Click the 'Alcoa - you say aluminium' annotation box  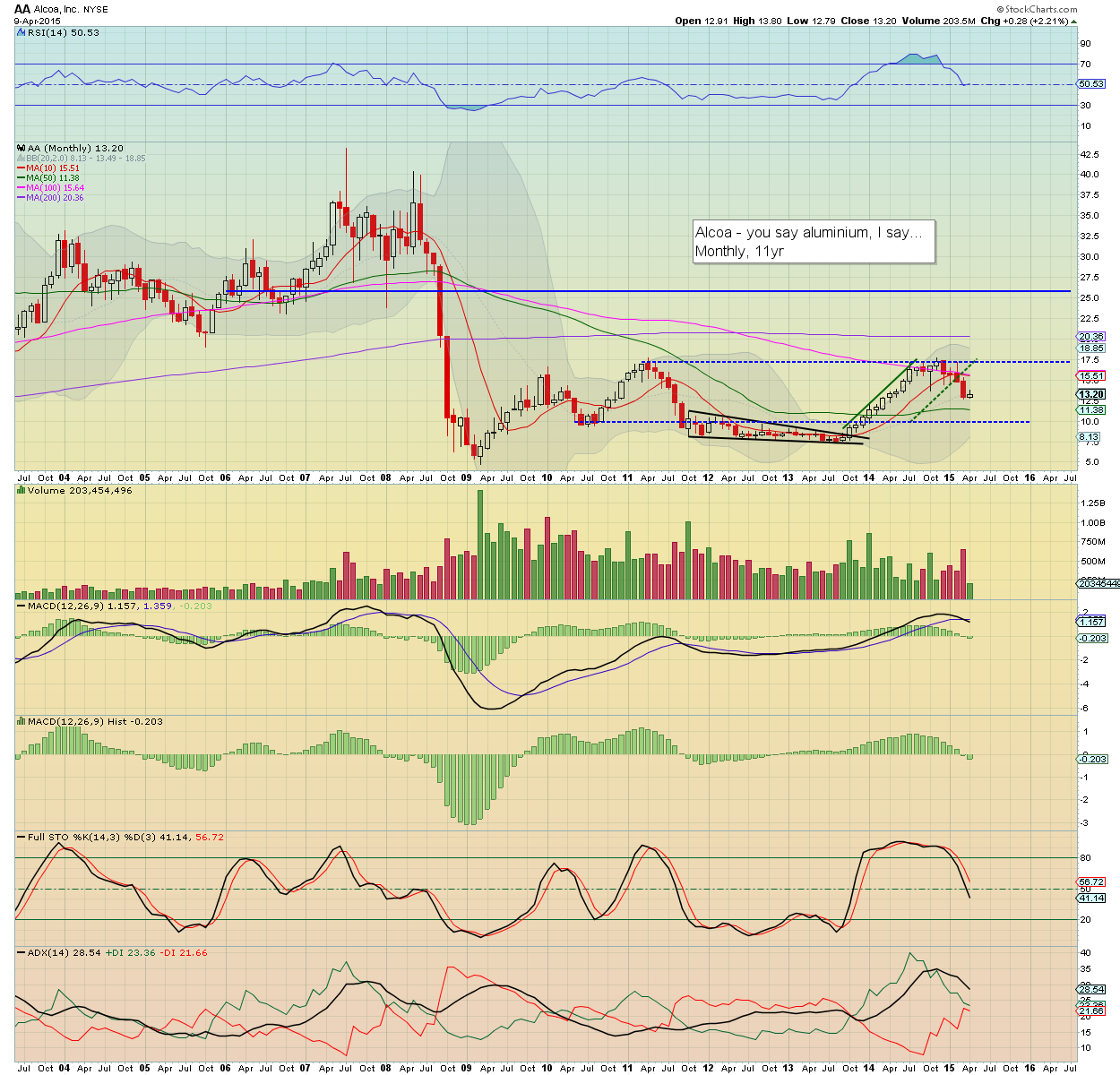(814, 242)
